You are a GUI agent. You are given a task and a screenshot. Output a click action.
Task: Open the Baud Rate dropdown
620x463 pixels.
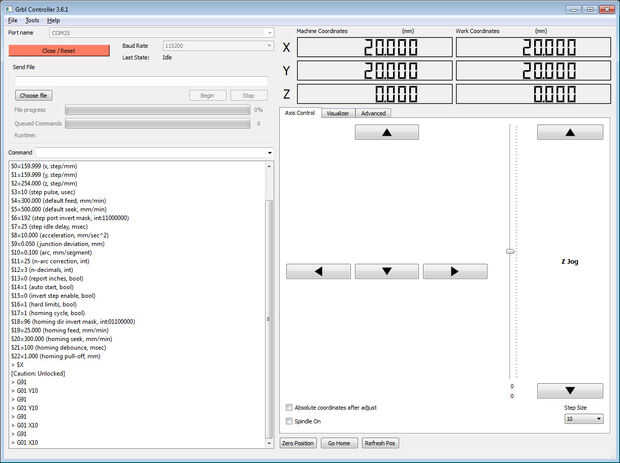coord(218,46)
